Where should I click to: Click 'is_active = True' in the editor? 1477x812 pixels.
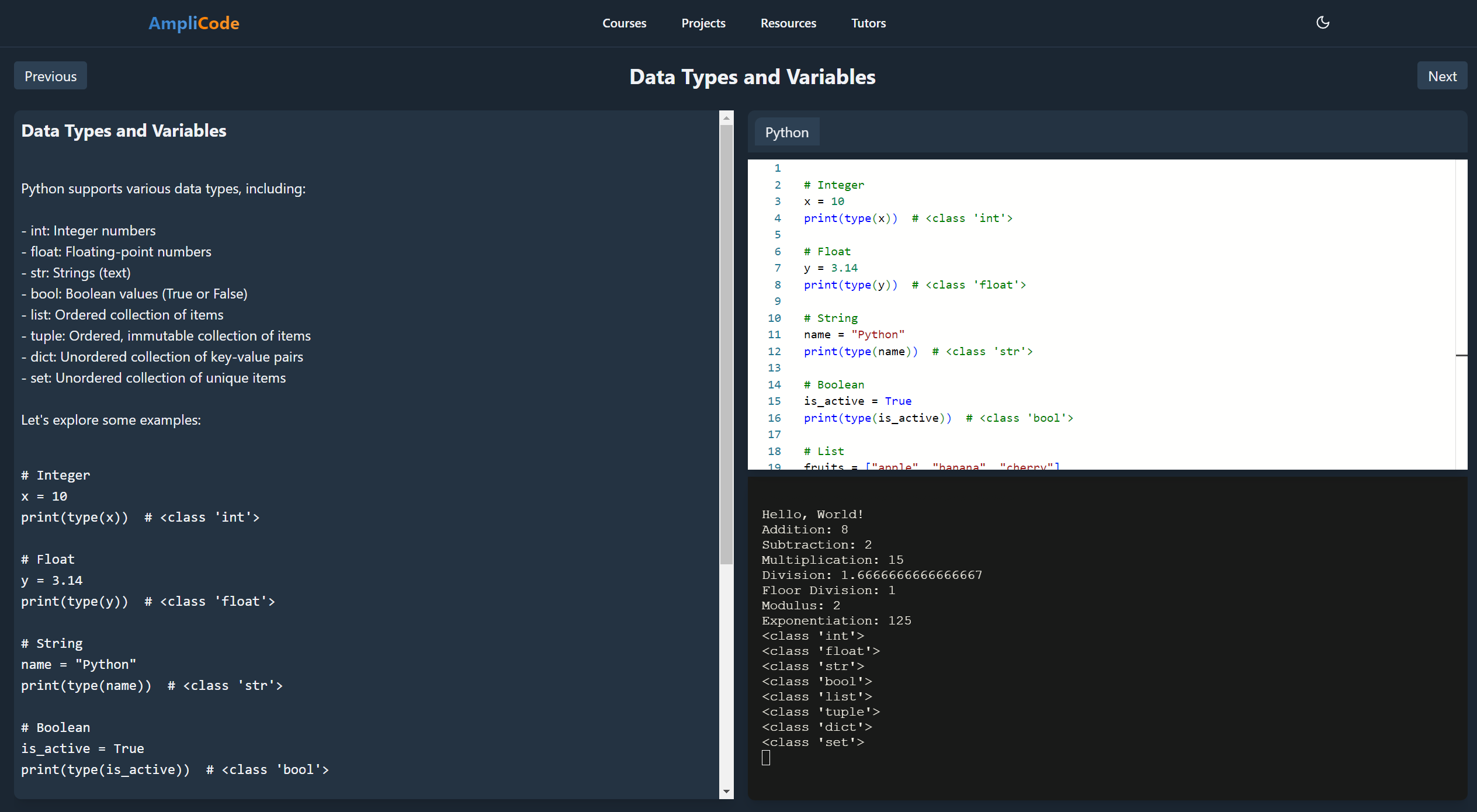point(858,401)
